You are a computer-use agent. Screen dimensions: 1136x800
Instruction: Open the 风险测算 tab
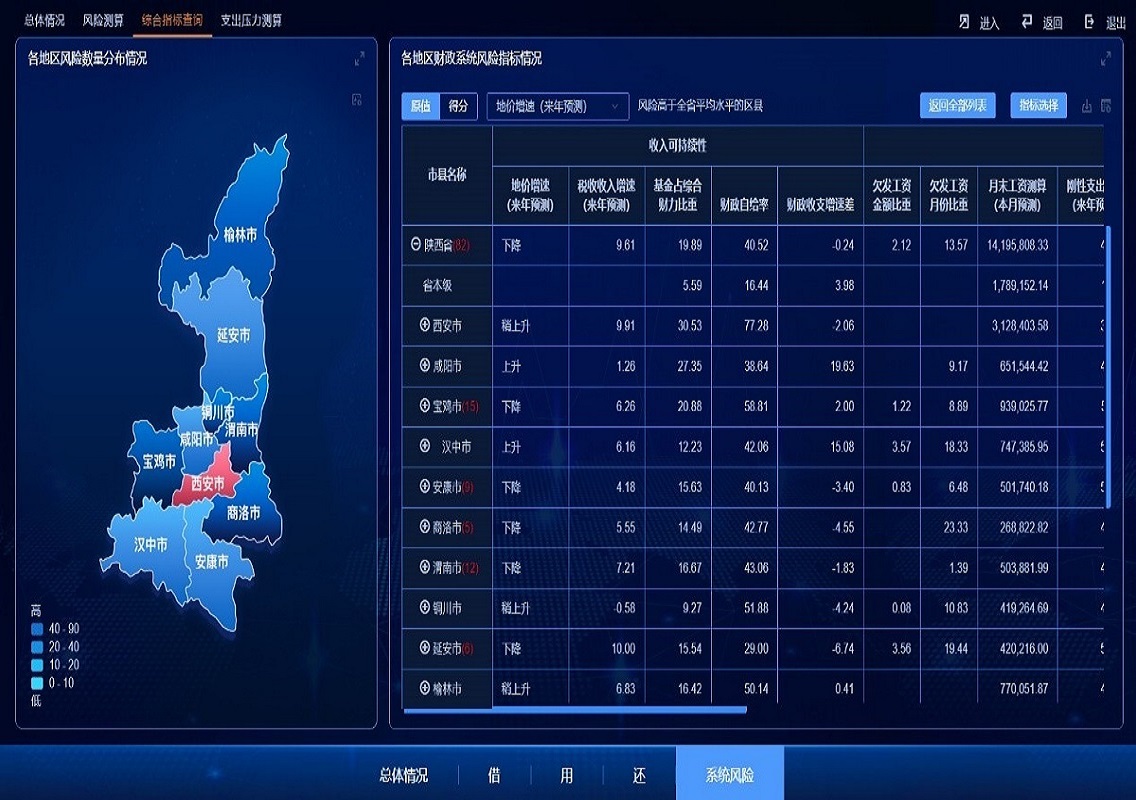pyautogui.click(x=101, y=20)
